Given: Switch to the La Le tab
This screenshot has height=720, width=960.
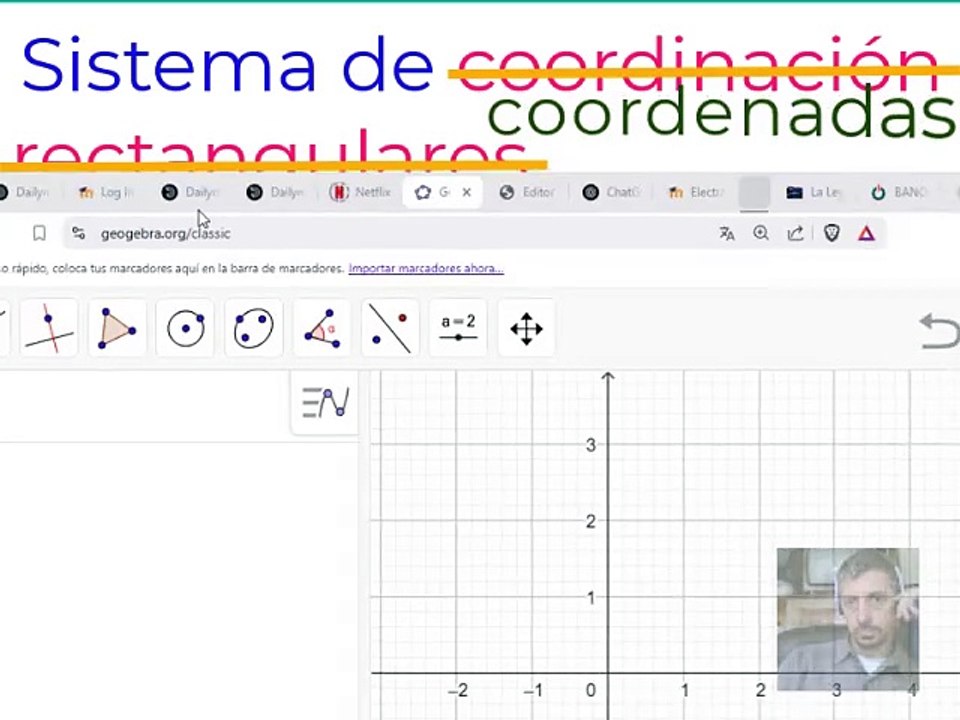Looking at the screenshot, I should coord(814,192).
